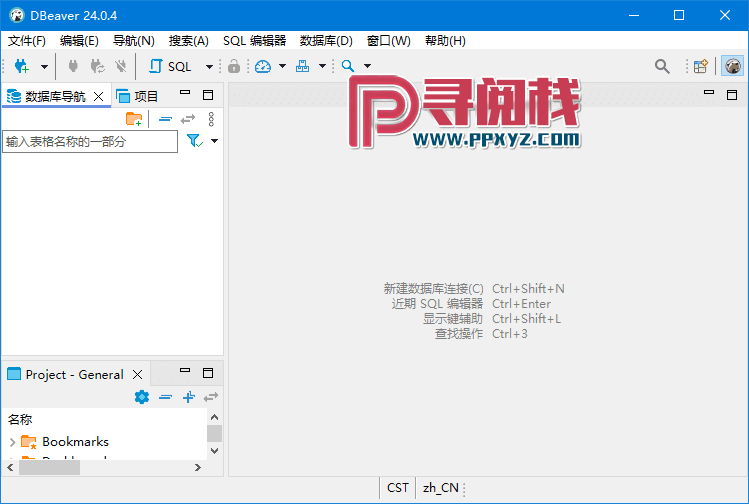
Task: Open the 编辑(E) menu
Action: click(79, 41)
